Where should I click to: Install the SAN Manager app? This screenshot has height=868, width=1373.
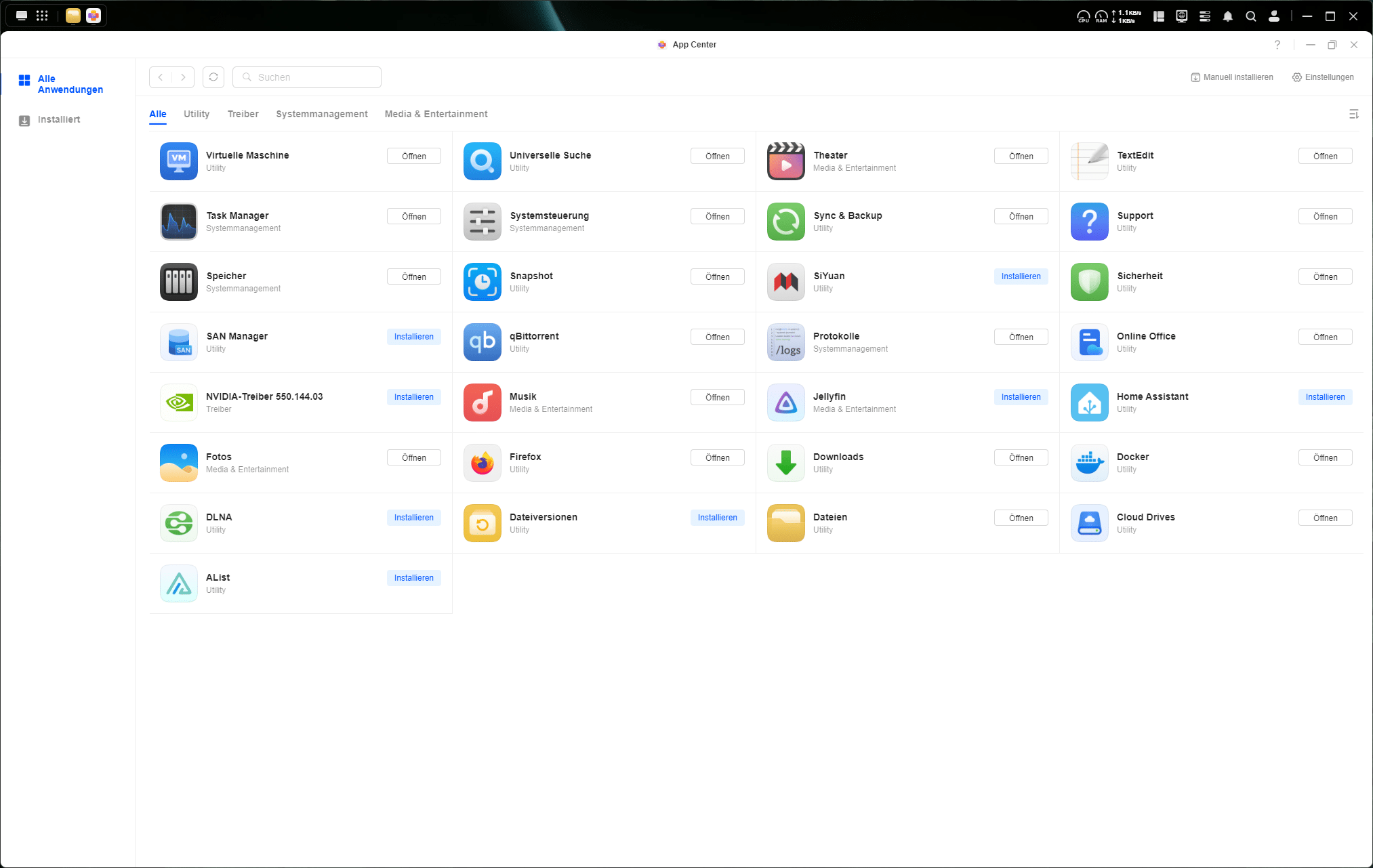tap(413, 337)
